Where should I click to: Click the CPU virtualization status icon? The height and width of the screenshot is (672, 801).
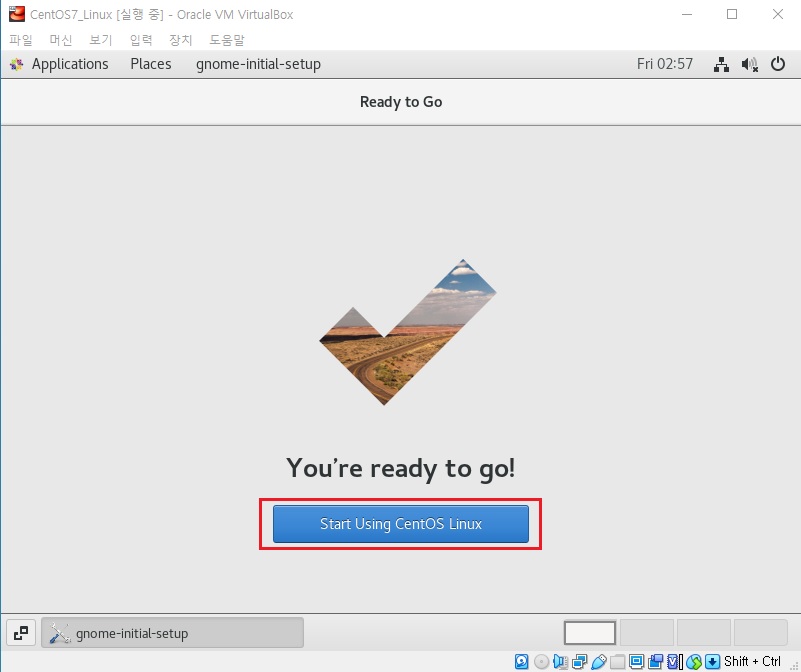(675, 662)
